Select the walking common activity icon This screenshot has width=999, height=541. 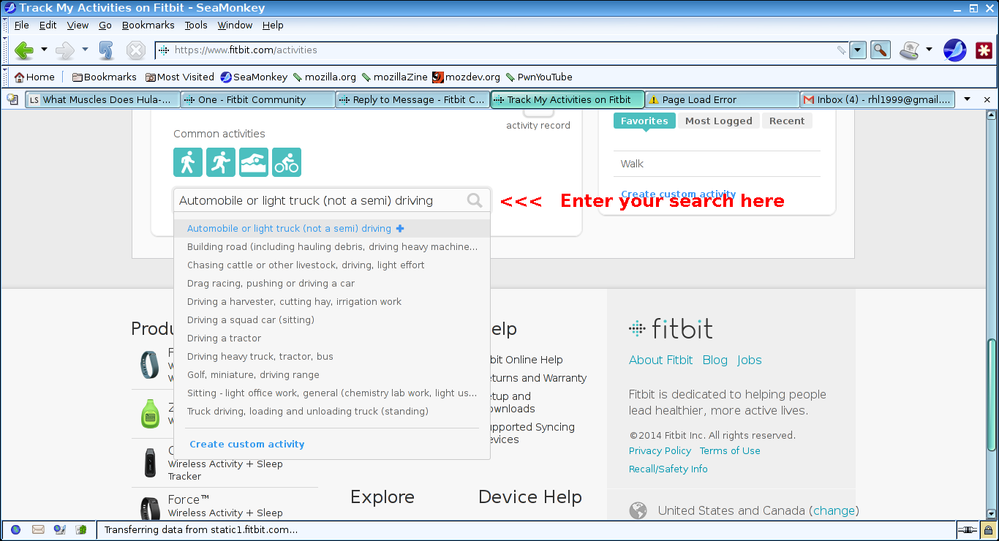[x=188, y=162]
